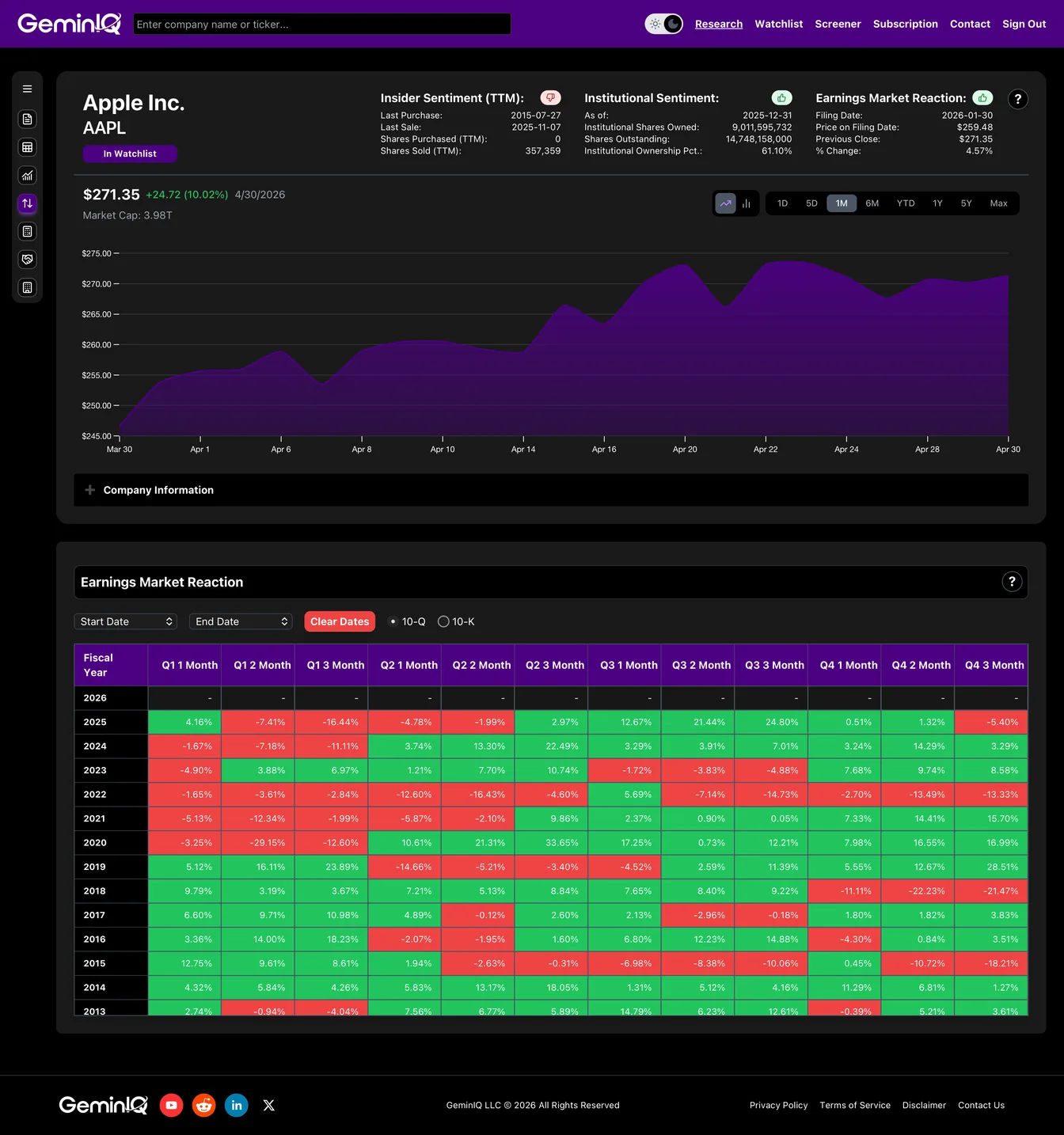Click the 2020 Q1 2 Month -29.15% cell
Viewport: 1064px width, 1135px height.
tap(258, 843)
